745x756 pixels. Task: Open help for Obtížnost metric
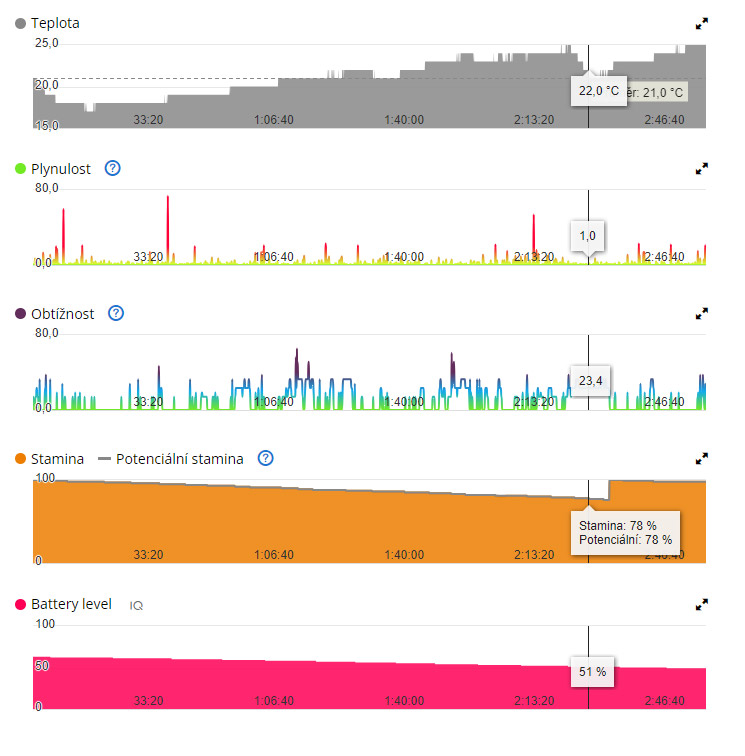click(116, 313)
